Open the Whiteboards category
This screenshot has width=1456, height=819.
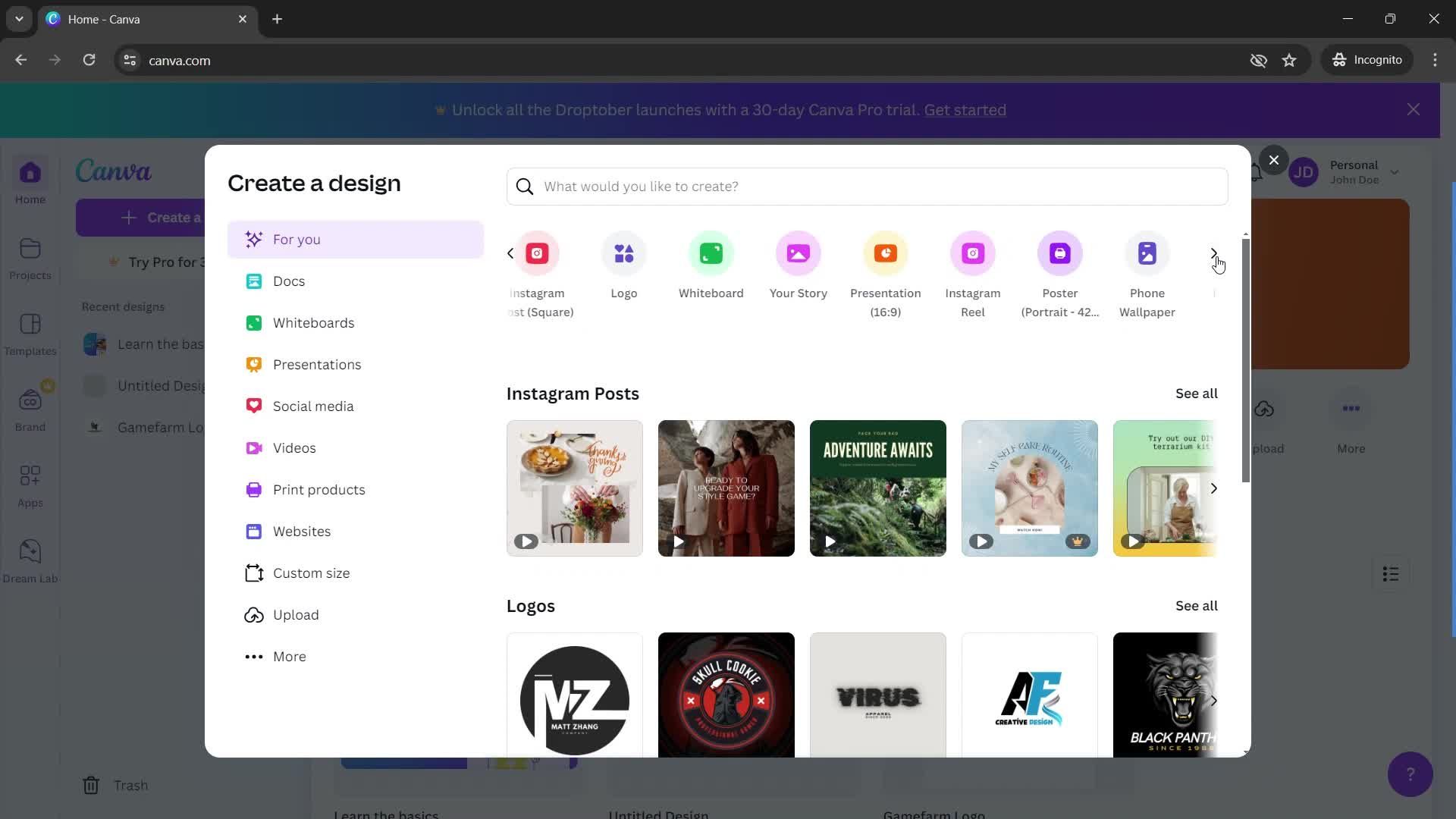[x=315, y=323]
